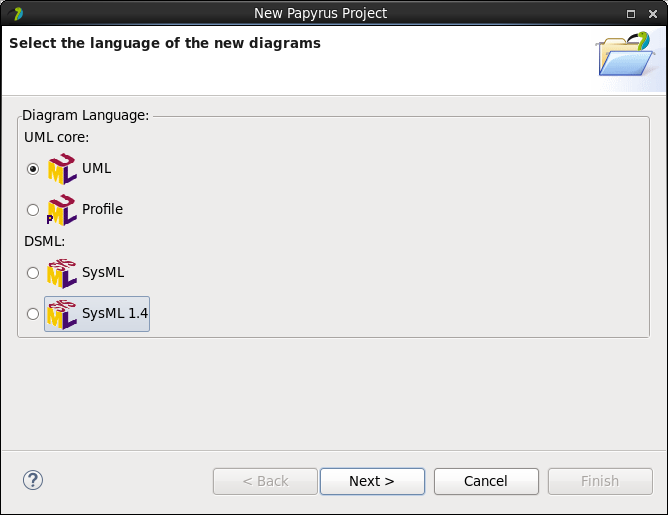The image size is (668, 515).
Task: Click the Papyrus title bar app icon
Action: [17, 14]
